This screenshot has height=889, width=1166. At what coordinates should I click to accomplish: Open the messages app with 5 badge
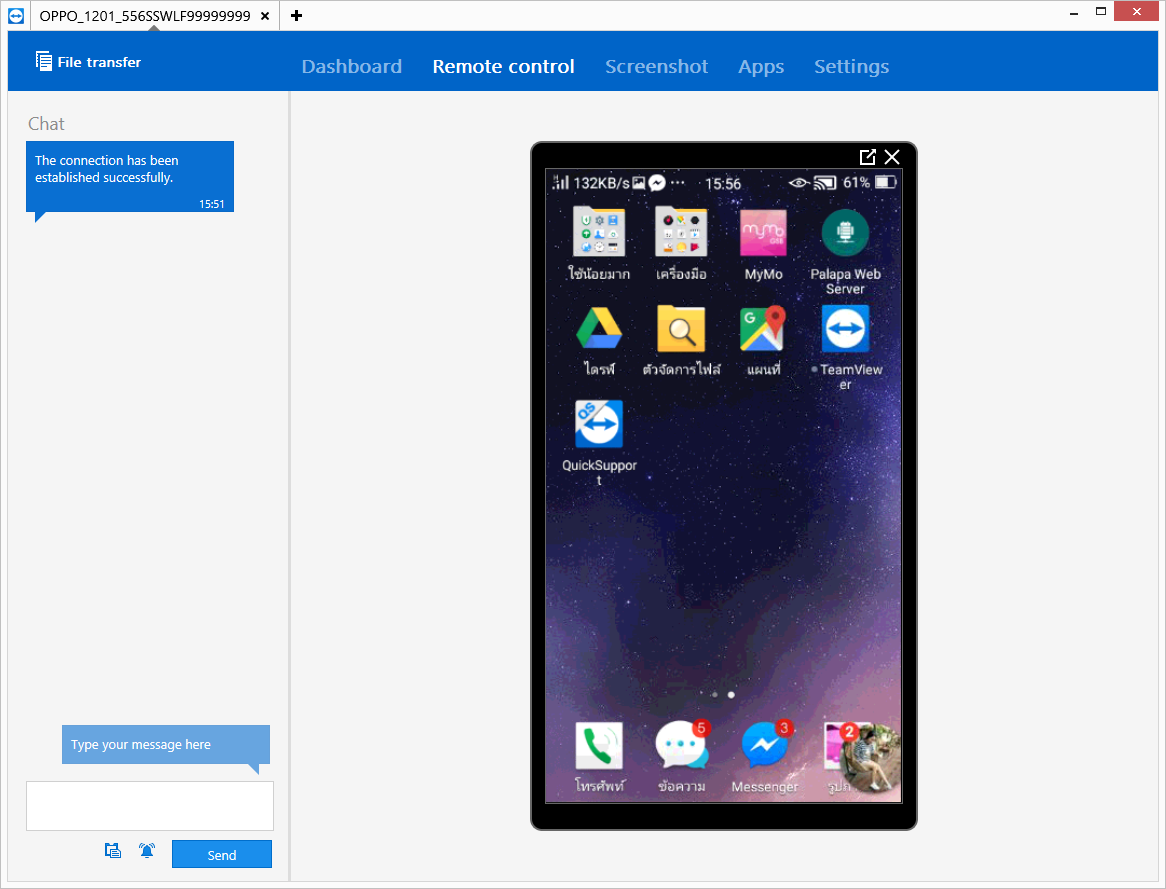681,747
